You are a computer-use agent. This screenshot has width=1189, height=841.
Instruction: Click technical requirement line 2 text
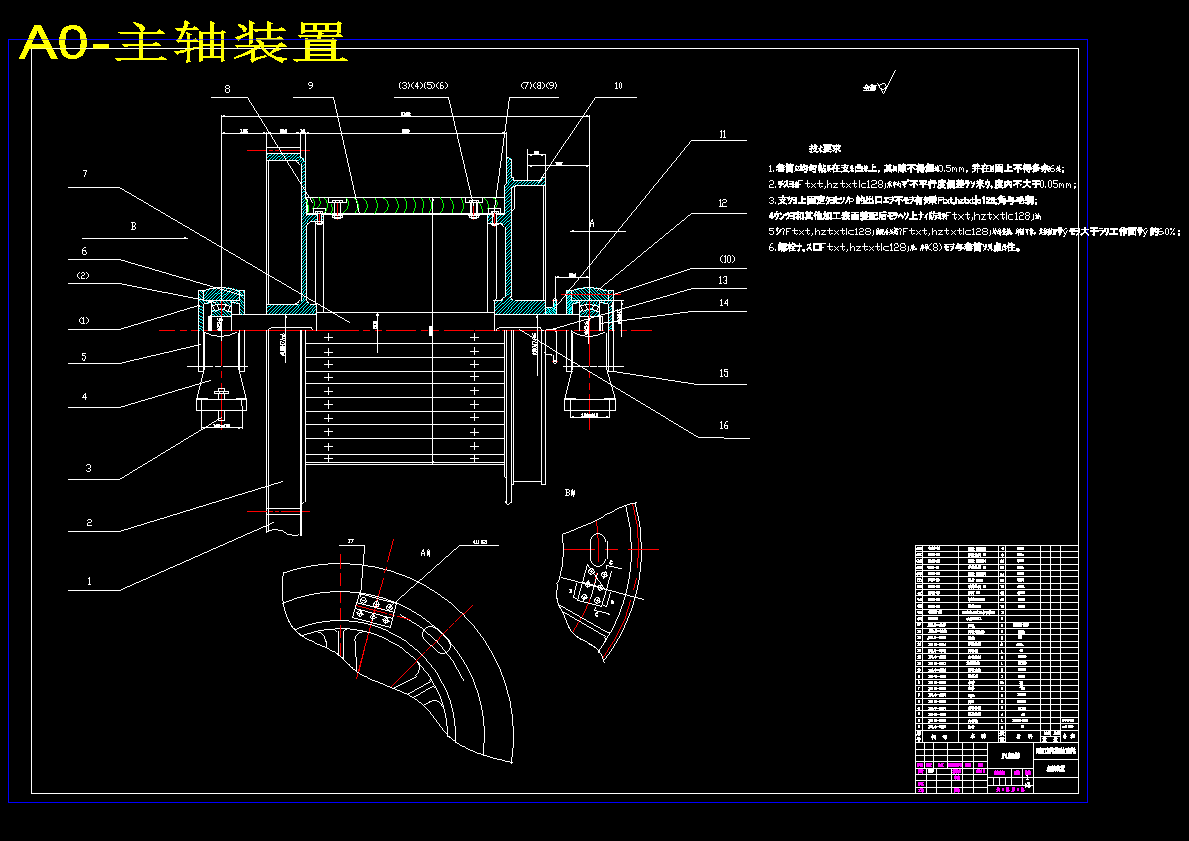[x=923, y=184]
